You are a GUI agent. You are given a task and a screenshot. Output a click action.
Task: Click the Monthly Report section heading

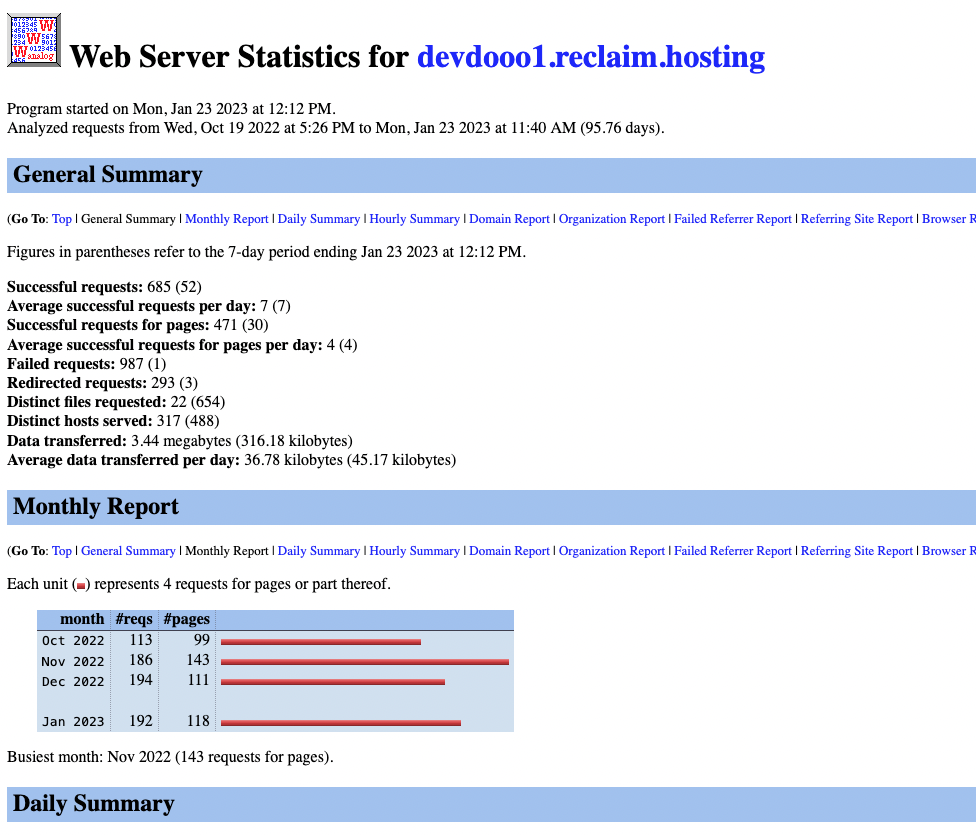coord(96,507)
